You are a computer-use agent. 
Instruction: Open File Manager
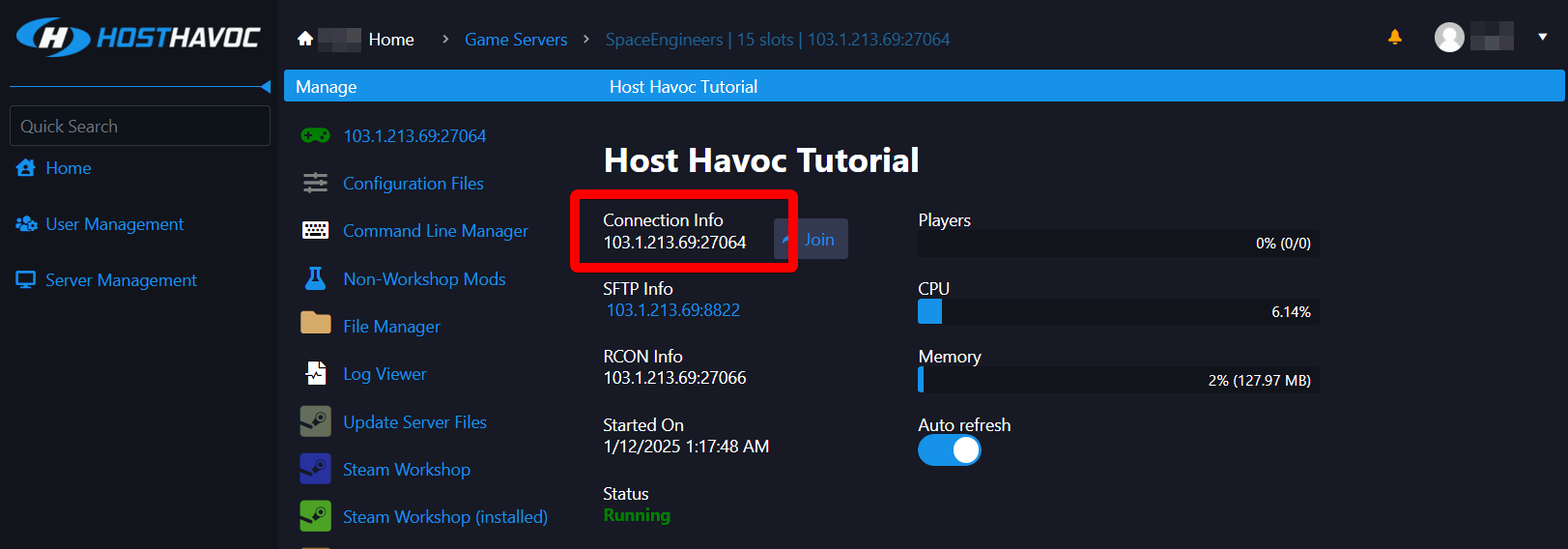391,327
